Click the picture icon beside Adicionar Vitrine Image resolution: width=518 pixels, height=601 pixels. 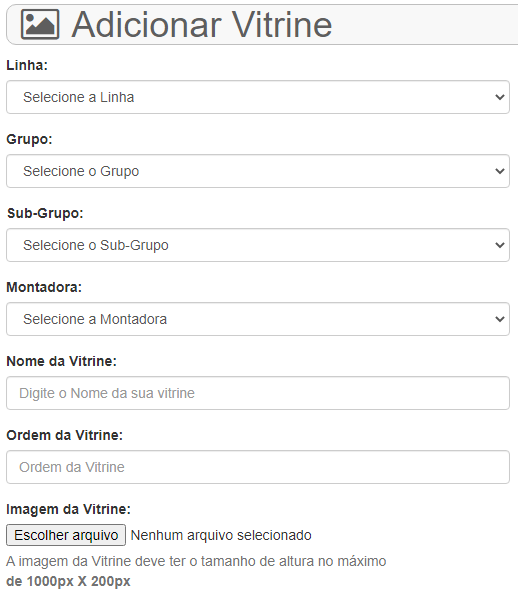(40, 25)
